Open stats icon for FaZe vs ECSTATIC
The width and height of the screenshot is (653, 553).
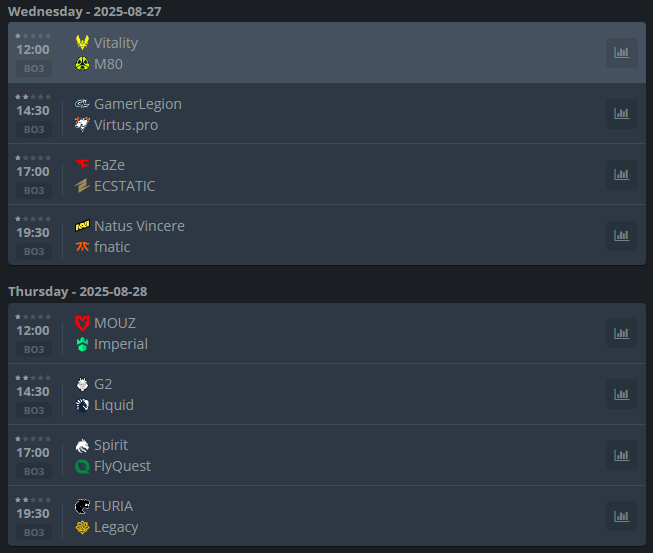click(621, 175)
